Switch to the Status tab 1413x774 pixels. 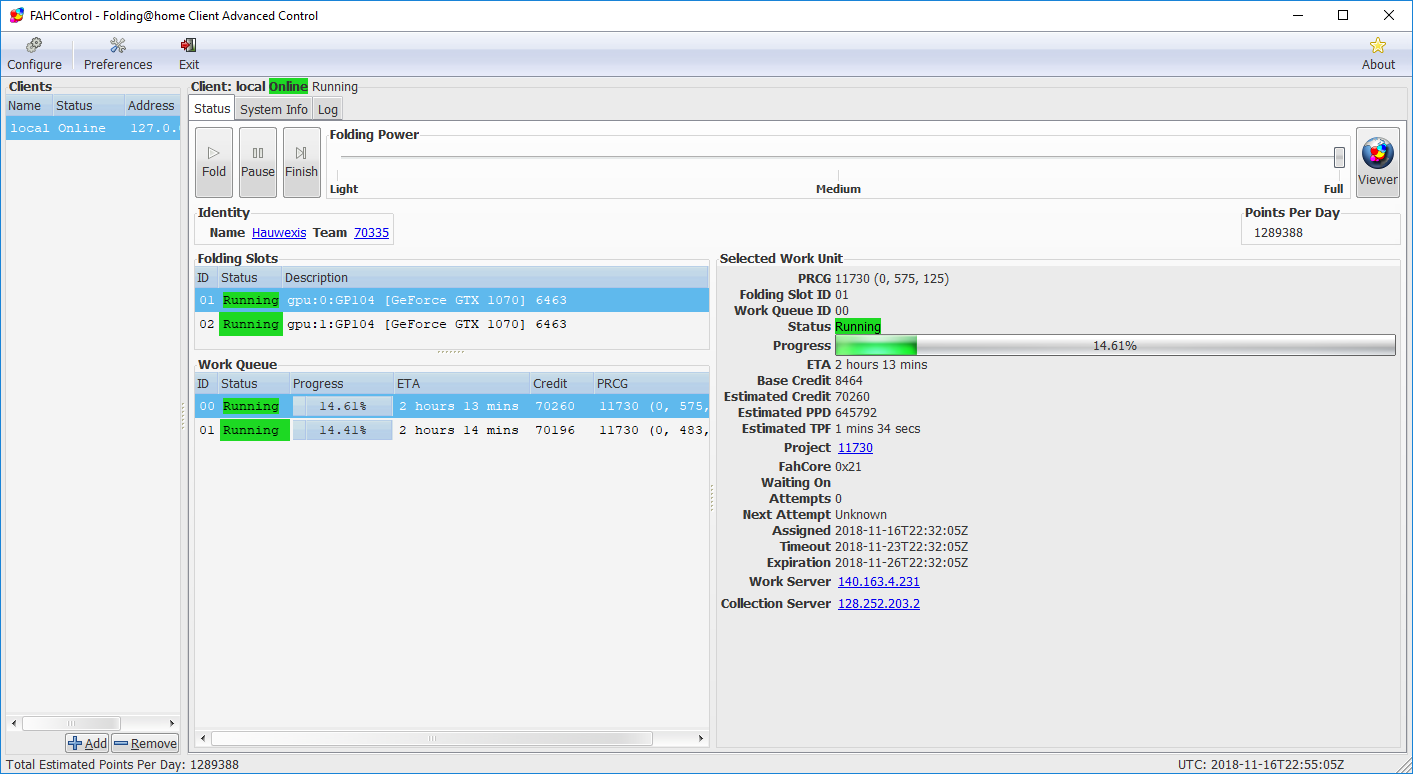[x=212, y=109]
